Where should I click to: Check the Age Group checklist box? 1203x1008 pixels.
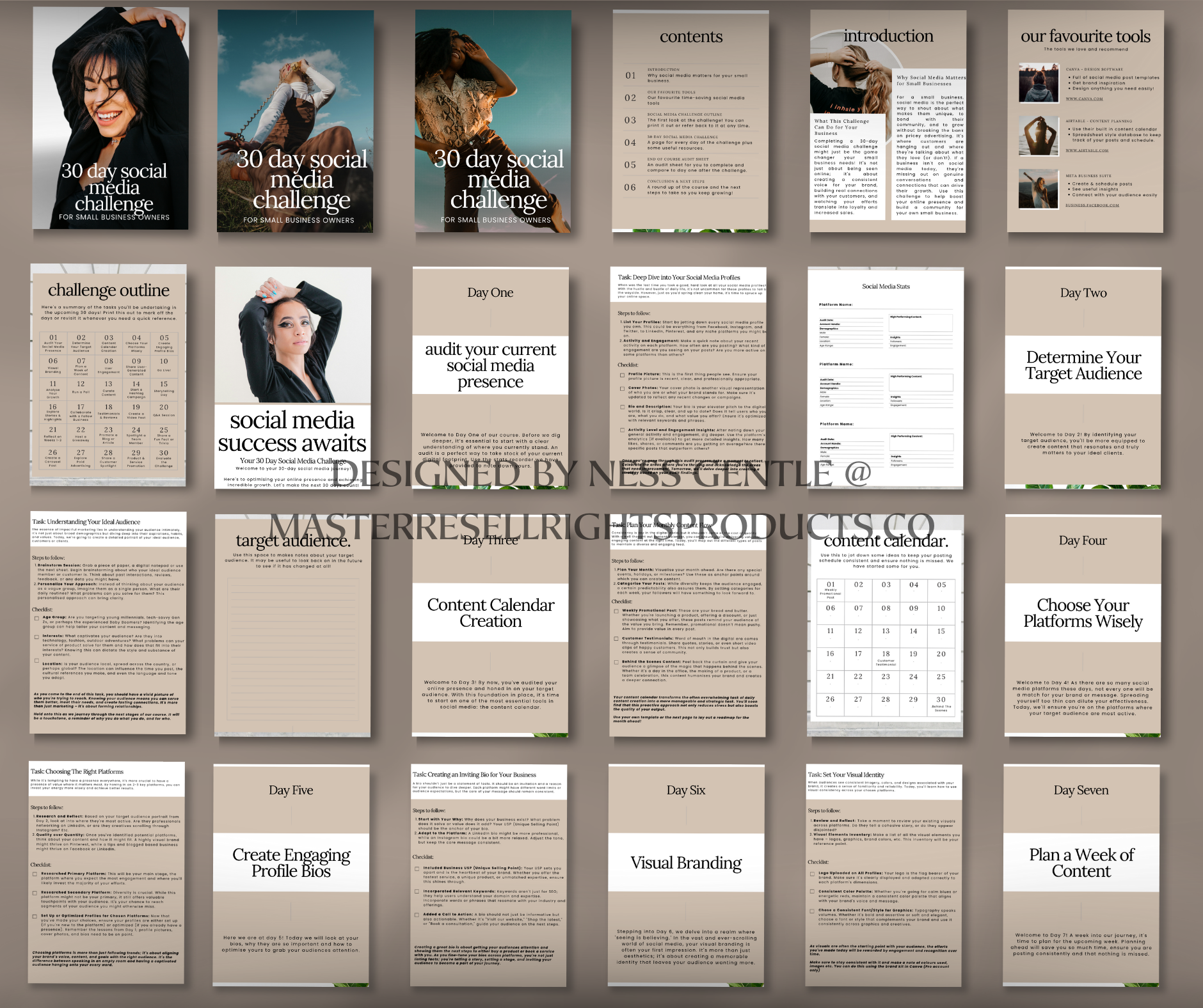(x=37, y=618)
